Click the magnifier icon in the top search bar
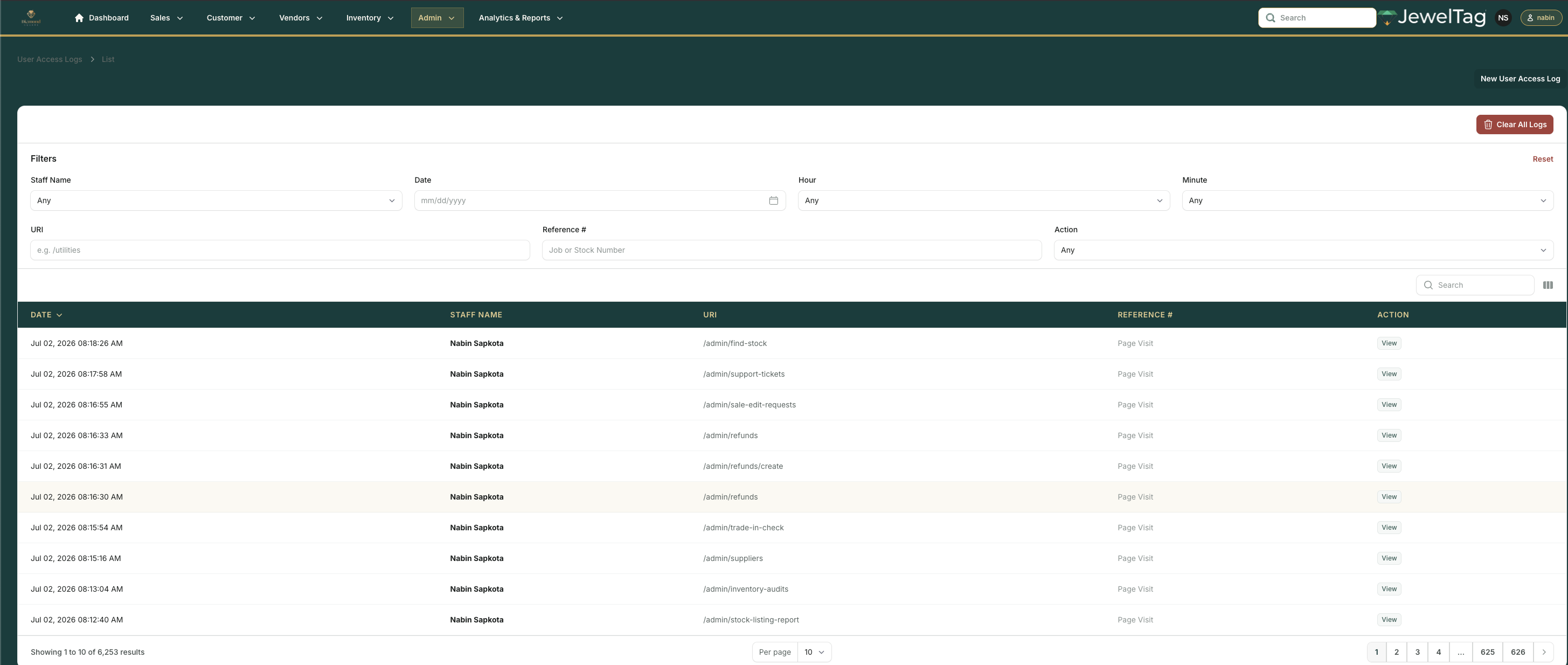 click(1271, 18)
